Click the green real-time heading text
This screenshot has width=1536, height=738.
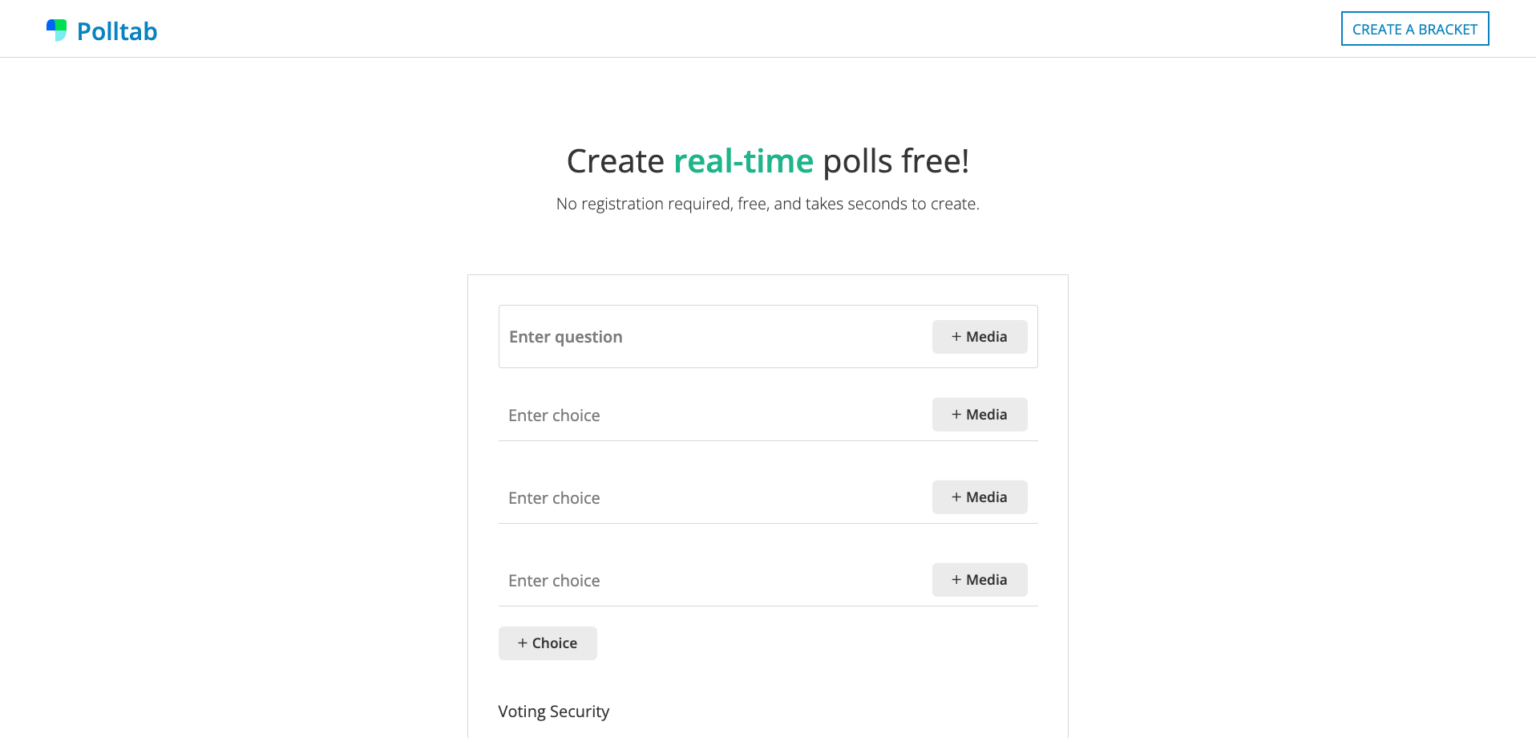tap(743, 160)
